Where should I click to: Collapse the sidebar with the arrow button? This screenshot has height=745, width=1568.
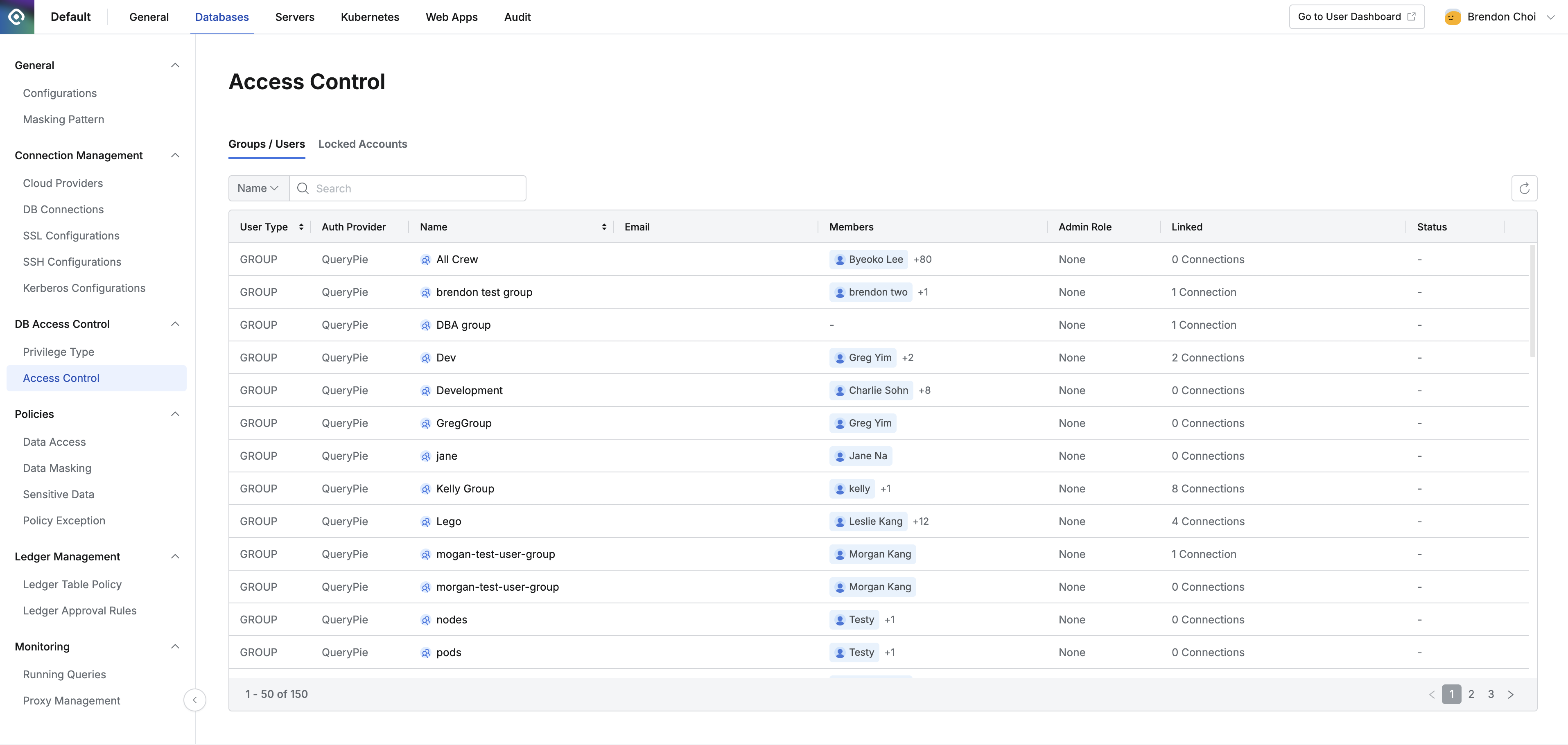195,700
